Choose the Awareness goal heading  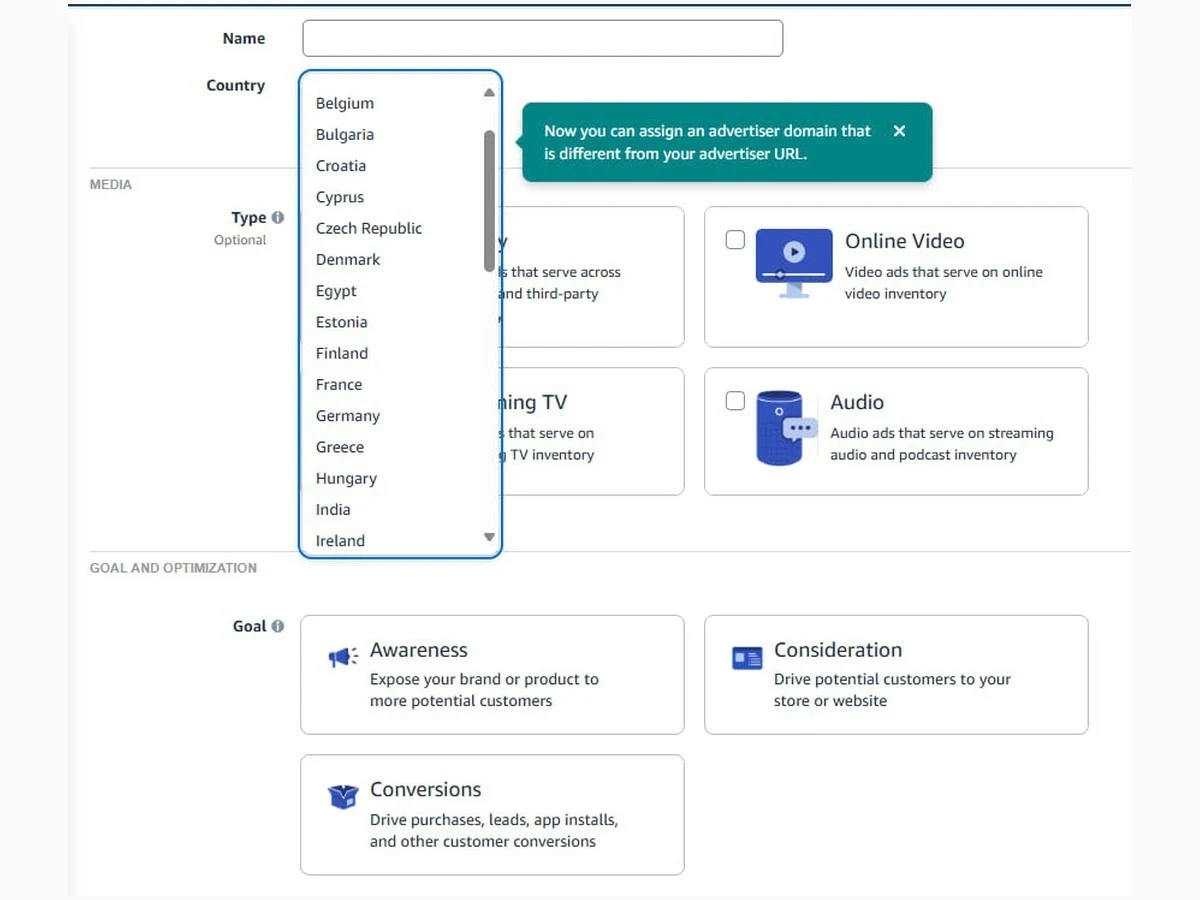click(x=419, y=650)
